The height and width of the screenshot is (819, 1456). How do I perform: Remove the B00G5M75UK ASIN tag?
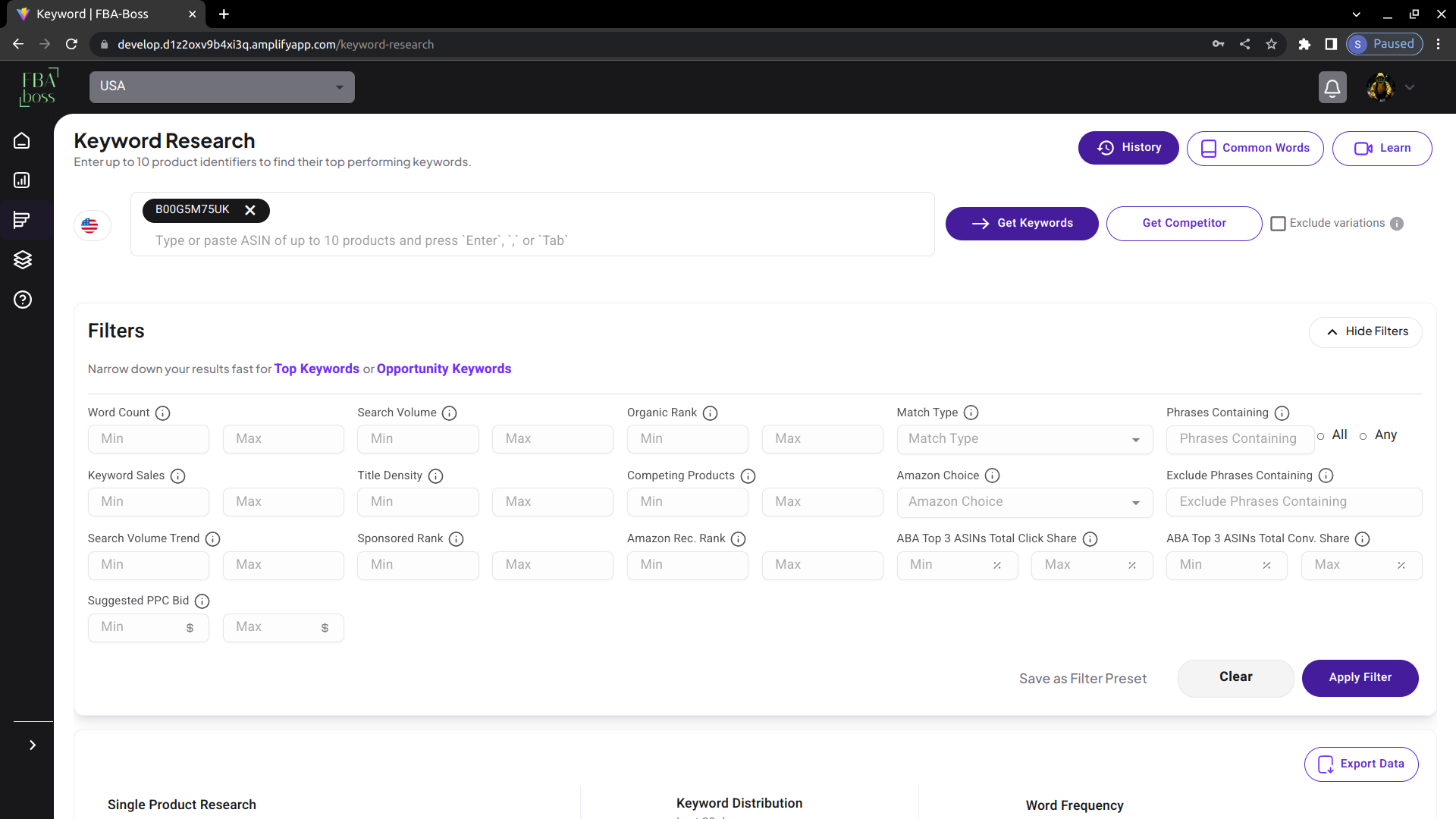pyautogui.click(x=250, y=210)
